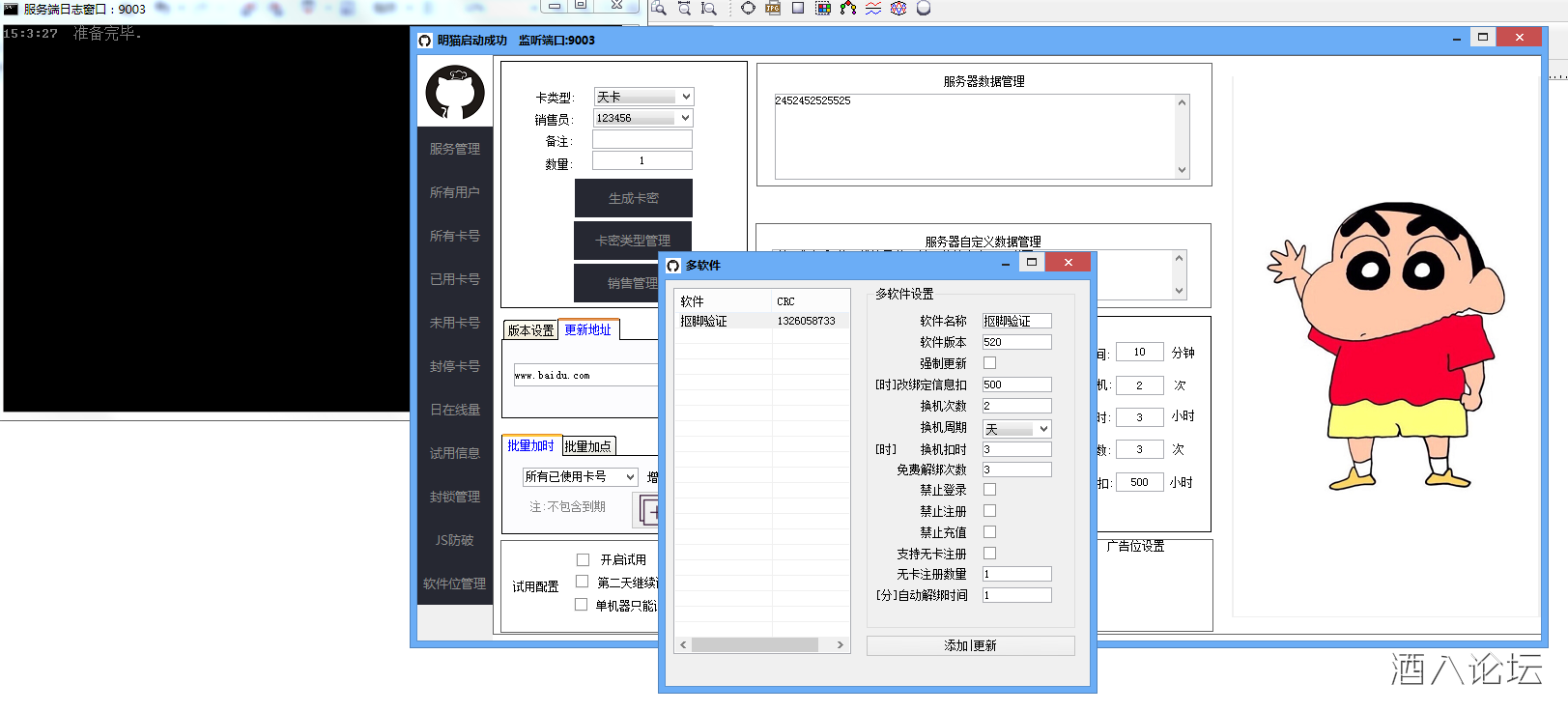The height and width of the screenshot is (712, 1568).
Task: Open 服务管理 in the sidebar
Action: point(455,149)
